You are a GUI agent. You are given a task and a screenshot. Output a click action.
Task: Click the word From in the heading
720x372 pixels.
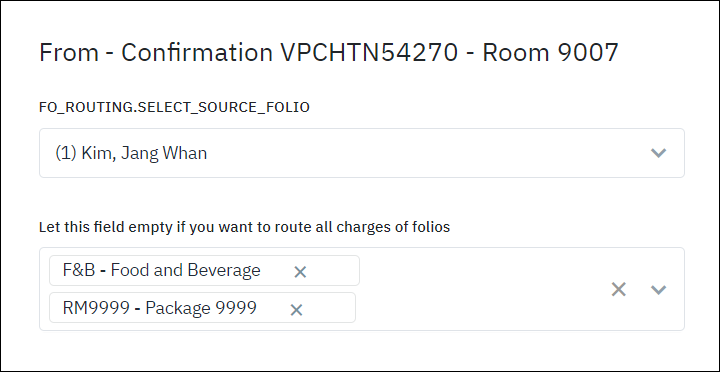point(69,52)
